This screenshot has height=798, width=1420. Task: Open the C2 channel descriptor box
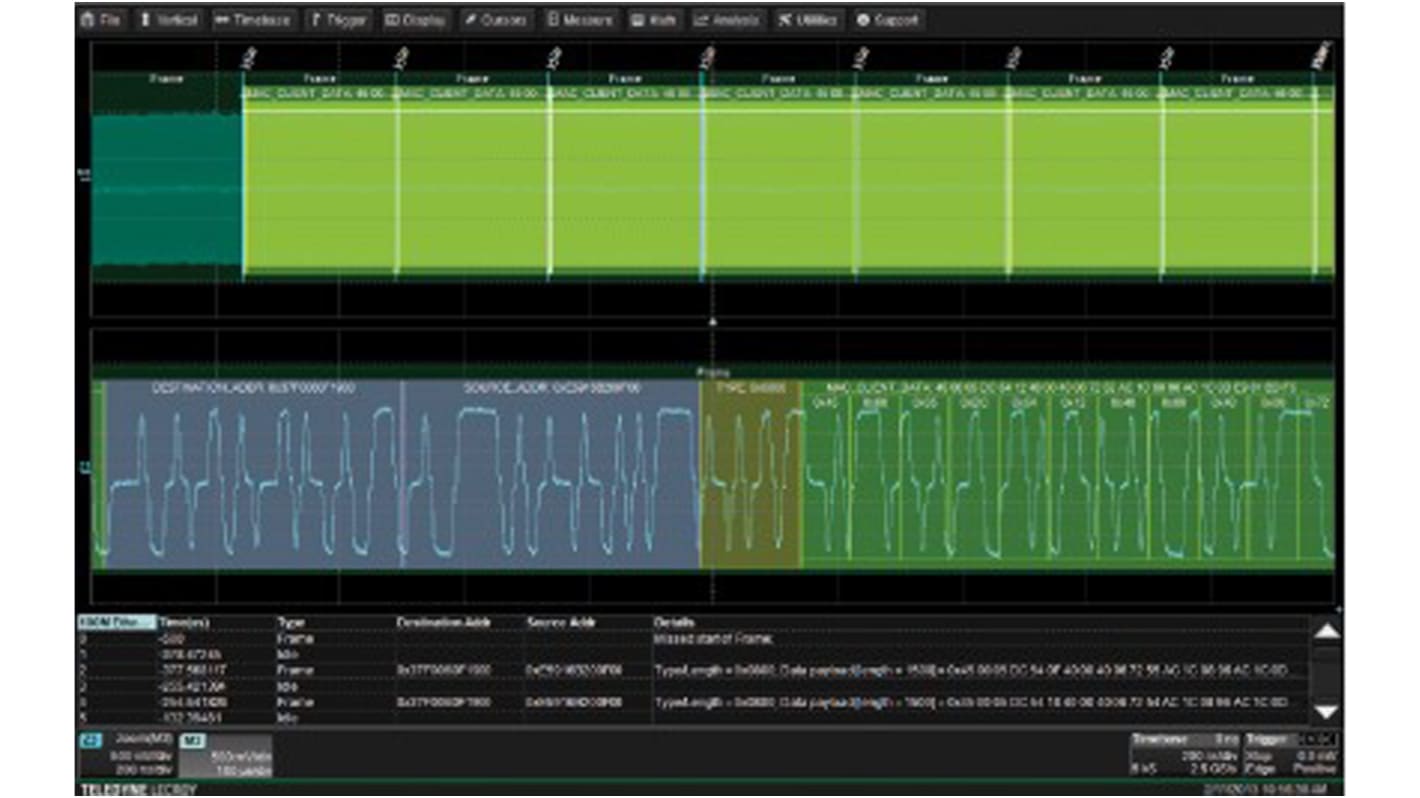126,755
